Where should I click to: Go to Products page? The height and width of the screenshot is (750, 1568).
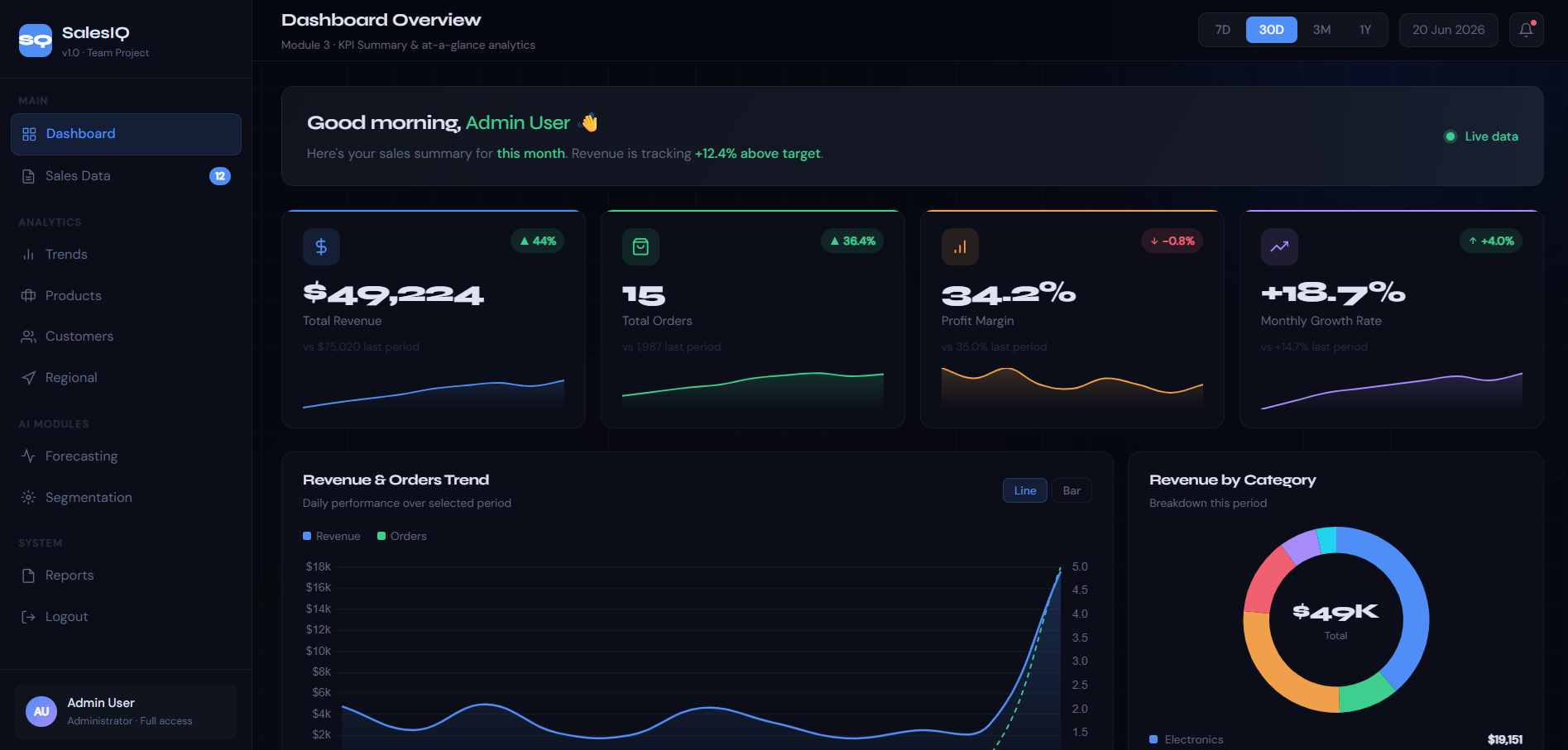pyautogui.click(x=126, y=295)
